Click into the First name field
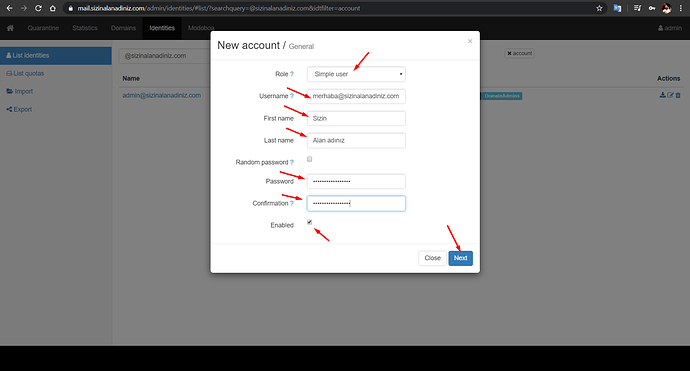This screenshot has height=371, width=690. pyautogui.click(x=356, y=118)
